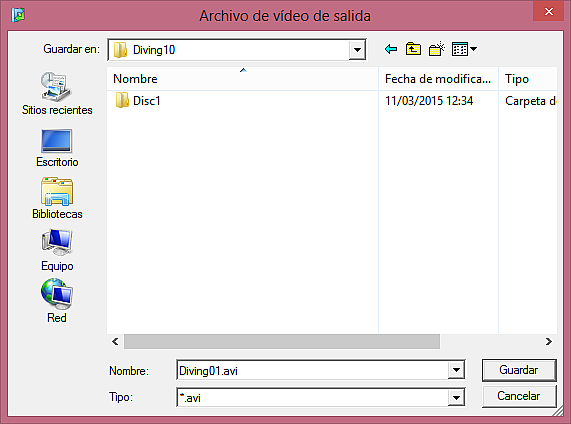Click the date 11/03/2015 12:34 of Disc1
The width and height of the screenshot is (571, 424).
coord(429,101)
